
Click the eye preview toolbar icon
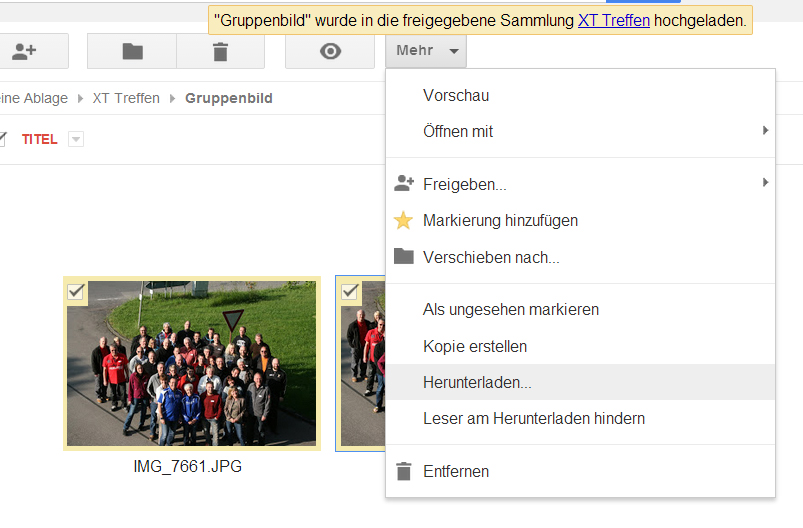330,51
